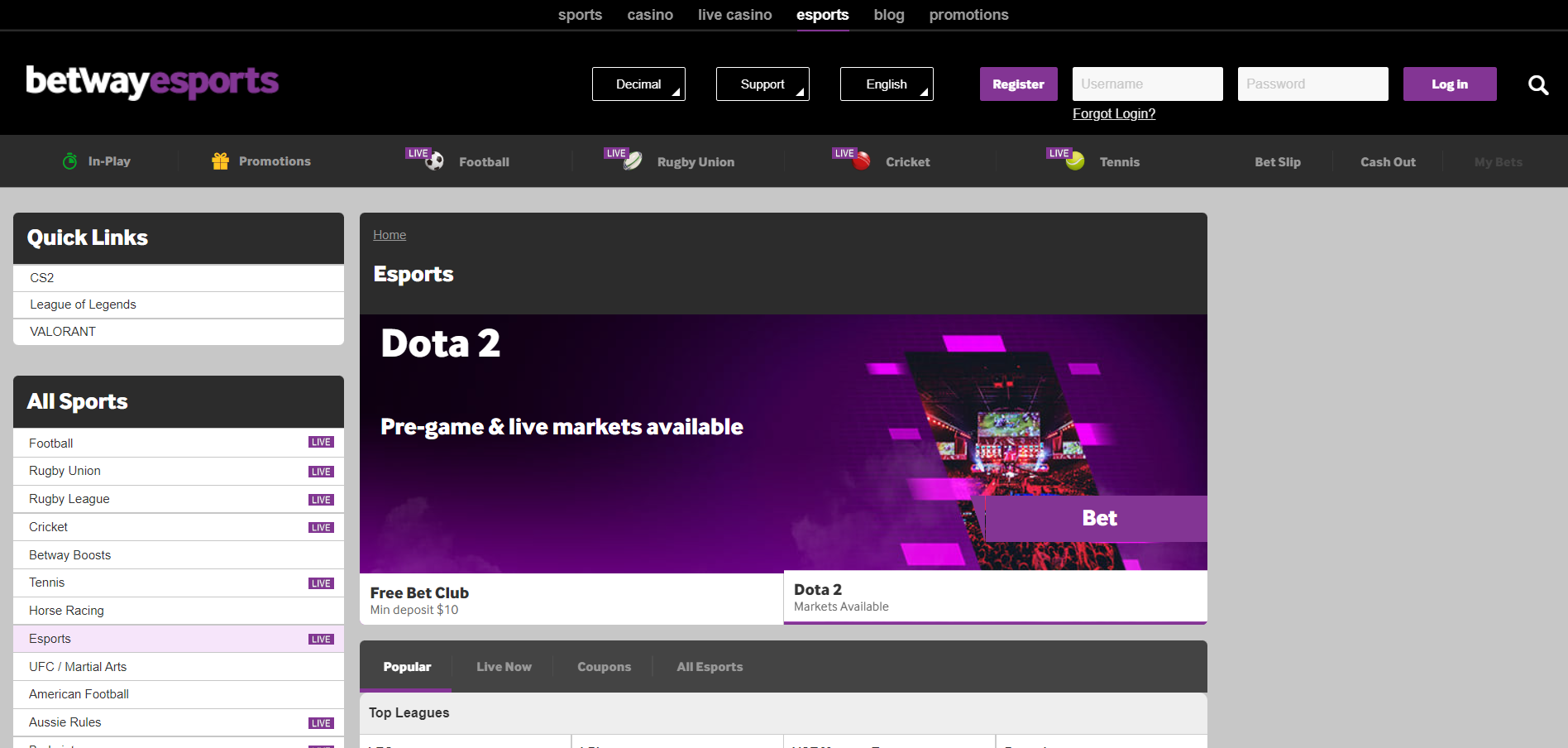Select the Dota 2 Markets Available tab
Image resolution: width=1568 pixels, height=748 pixels.
tap(996, 597)
